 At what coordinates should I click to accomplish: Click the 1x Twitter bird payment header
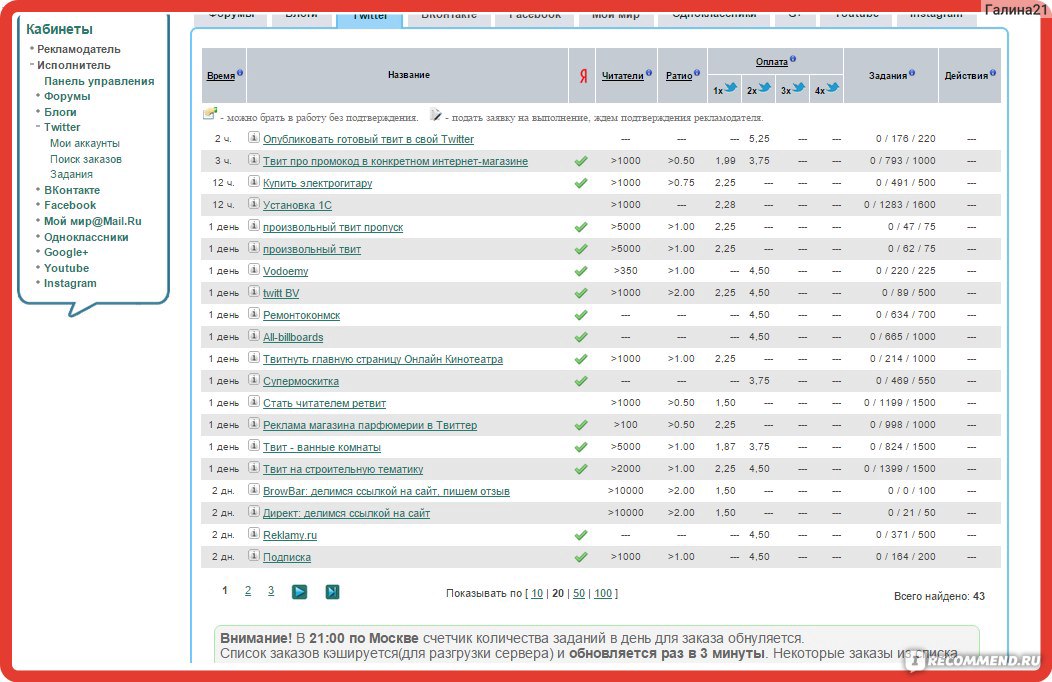(725, 89)
